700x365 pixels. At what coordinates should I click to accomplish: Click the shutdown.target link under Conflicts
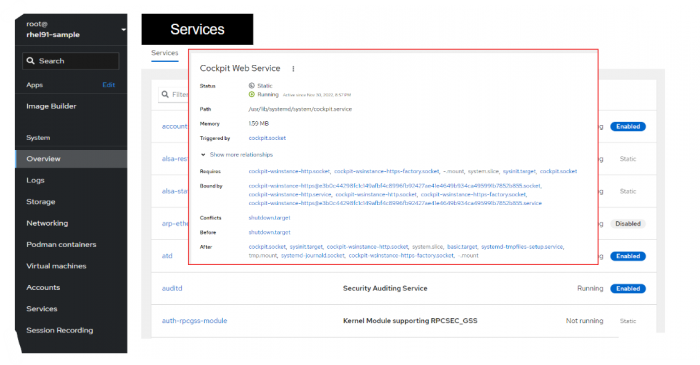click(x=269, y=218)
